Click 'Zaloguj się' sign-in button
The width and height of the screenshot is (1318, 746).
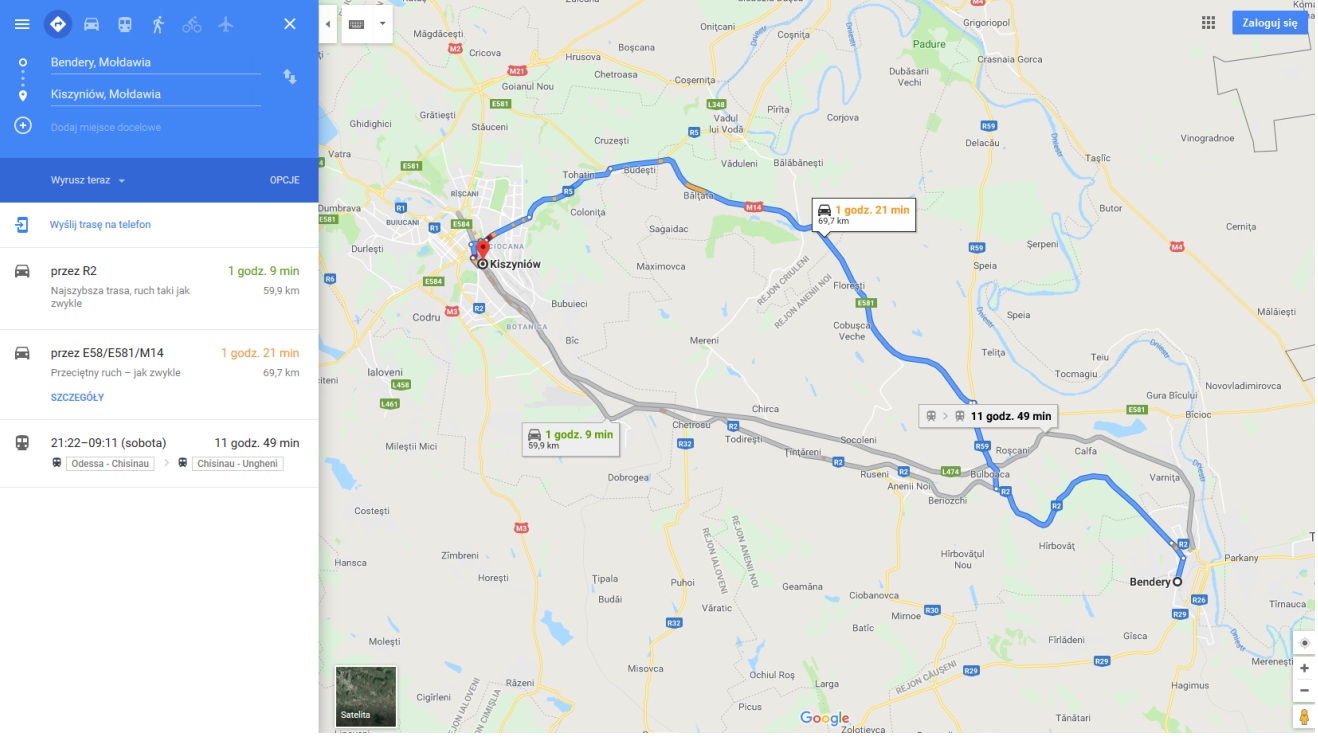(1270, 23)
